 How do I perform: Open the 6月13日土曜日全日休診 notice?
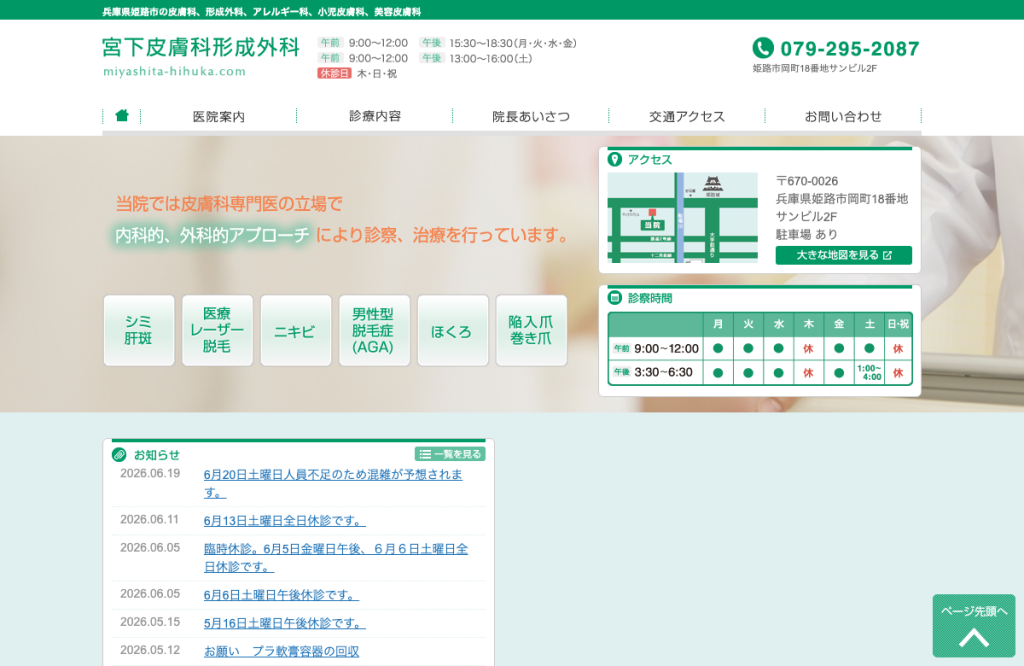click(x=285, y=520)
